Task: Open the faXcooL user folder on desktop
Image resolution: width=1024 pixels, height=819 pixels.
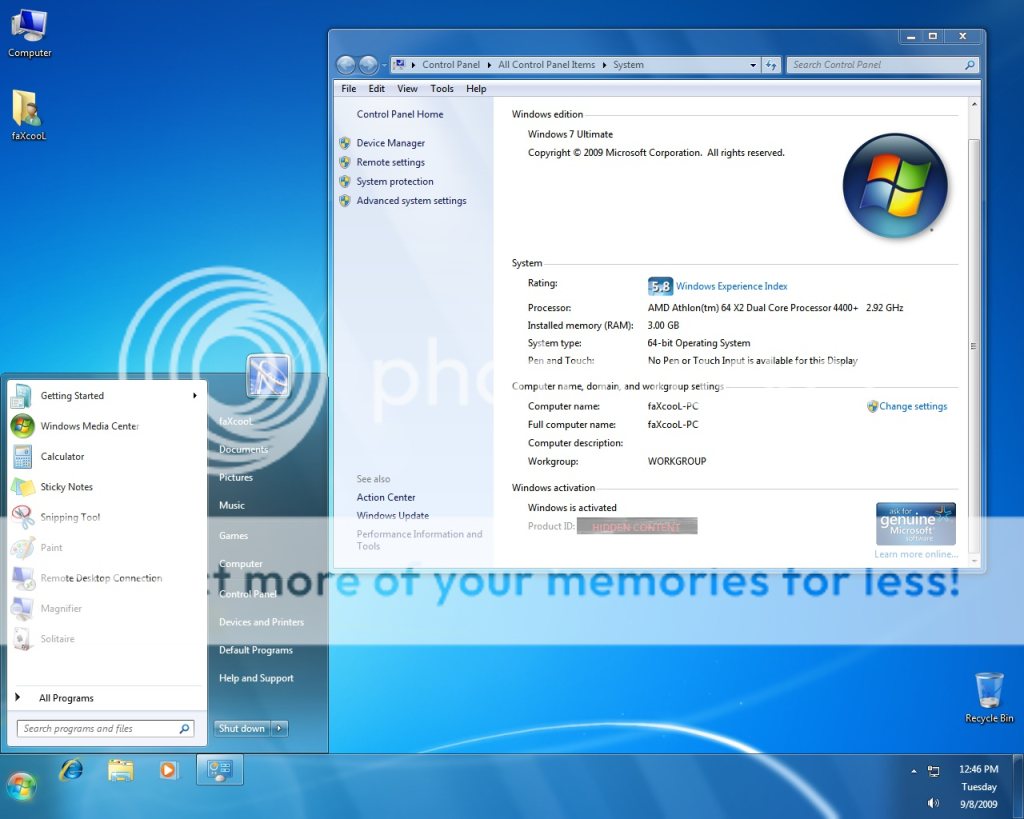Action: (29, 115)
